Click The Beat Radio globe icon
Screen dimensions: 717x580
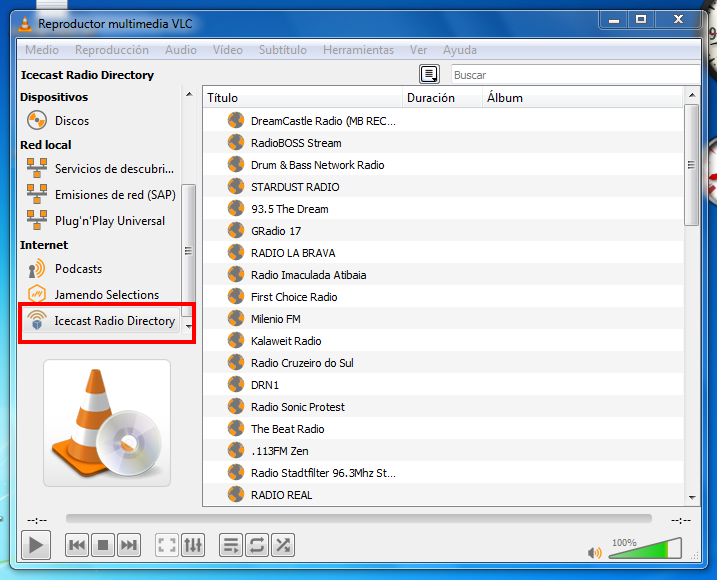236,428
